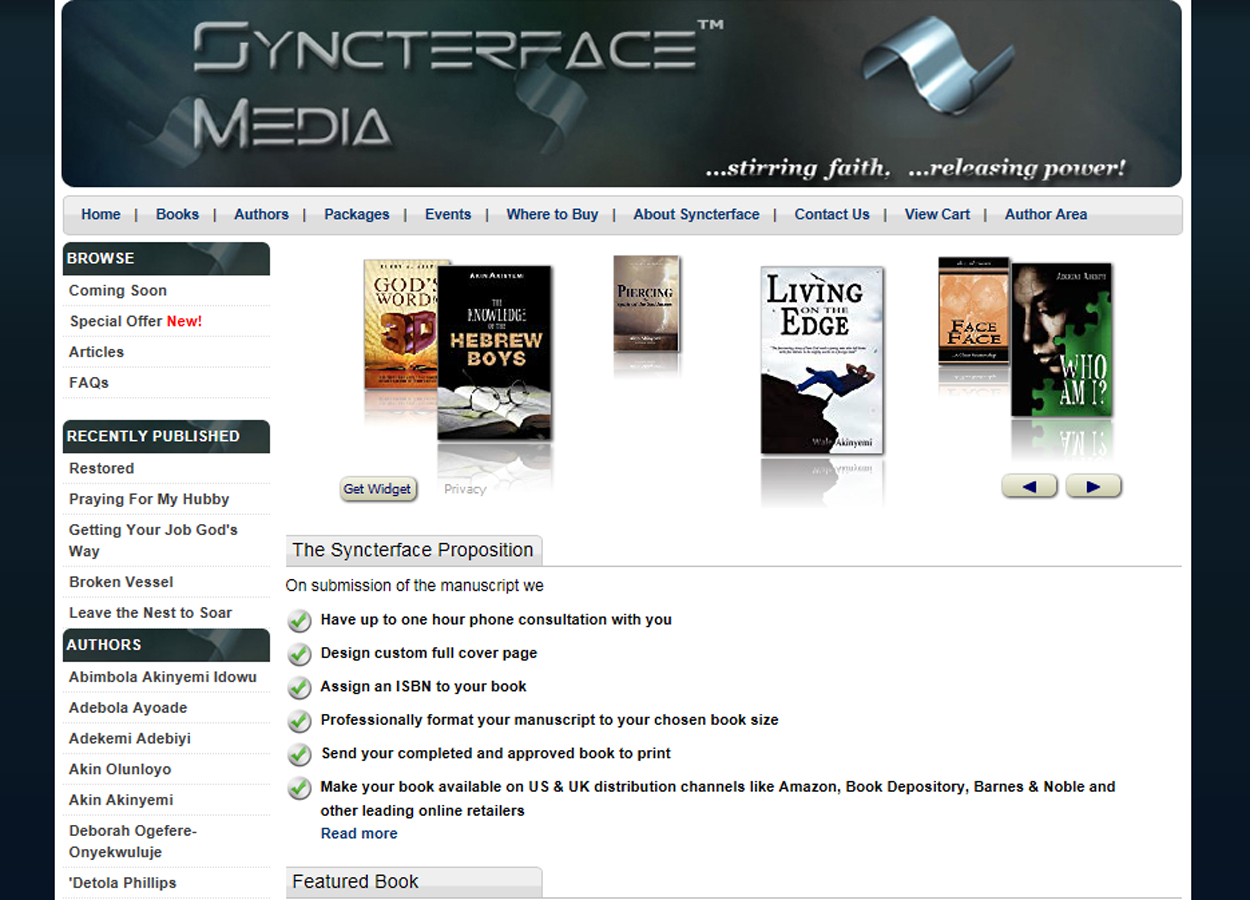Open Broken Vessel book link

click(x=121, y=582)
